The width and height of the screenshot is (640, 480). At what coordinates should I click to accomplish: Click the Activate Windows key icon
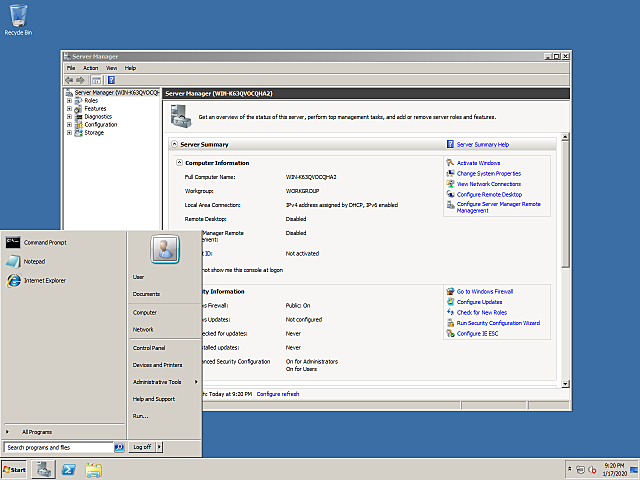(x=450, y=162)
